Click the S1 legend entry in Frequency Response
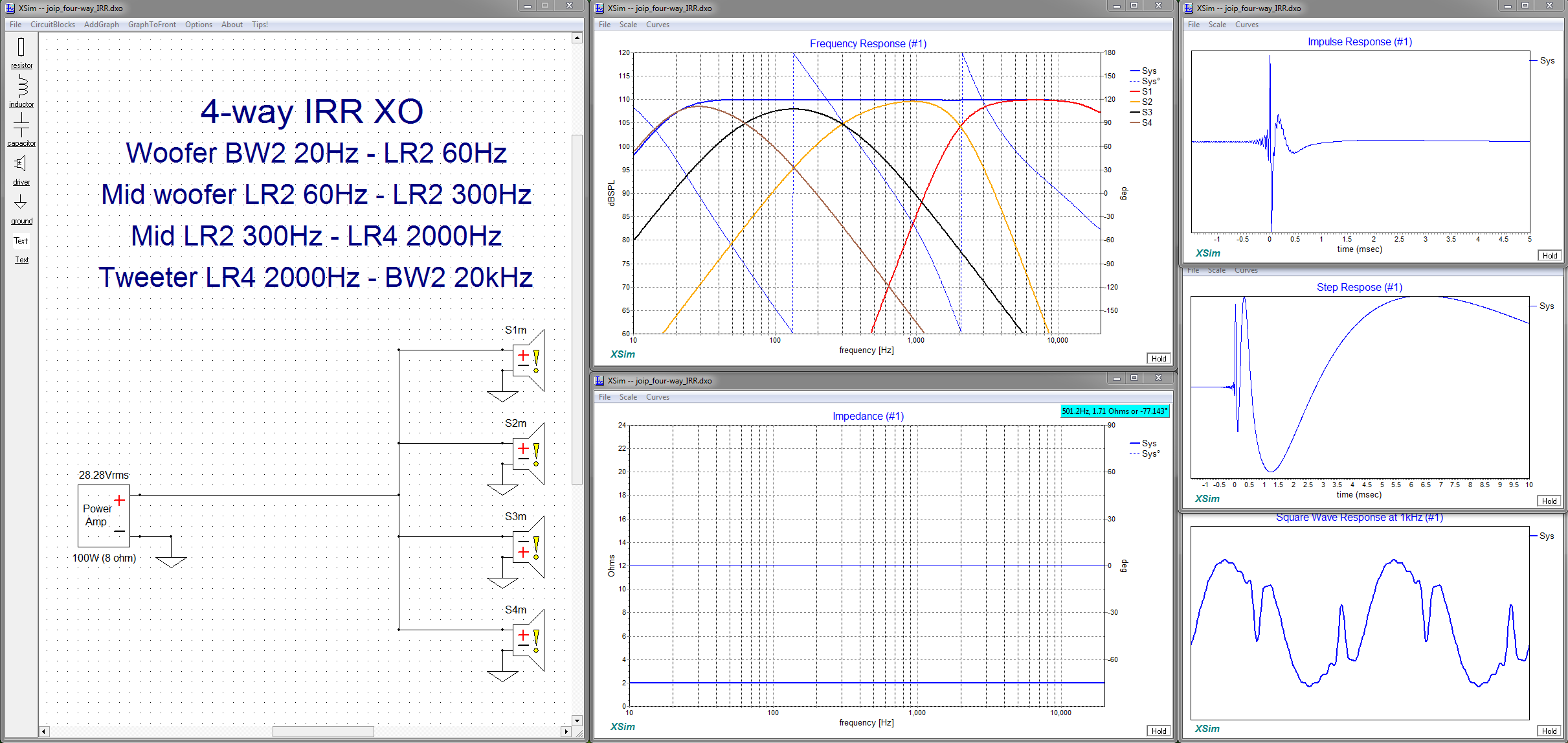 [x=1141, y=91]
